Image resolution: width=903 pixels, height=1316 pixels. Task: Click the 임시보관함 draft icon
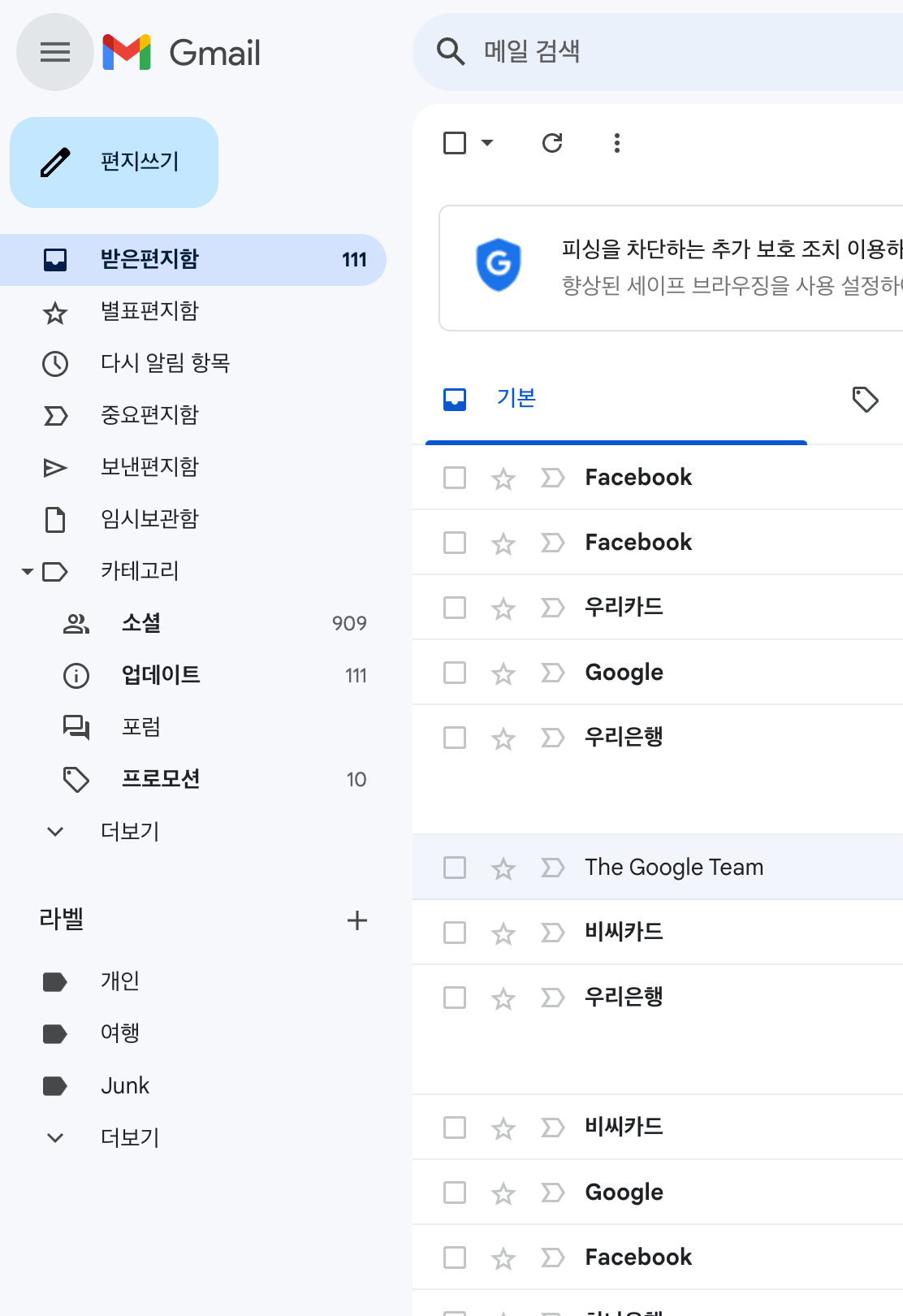click(55, 519)
